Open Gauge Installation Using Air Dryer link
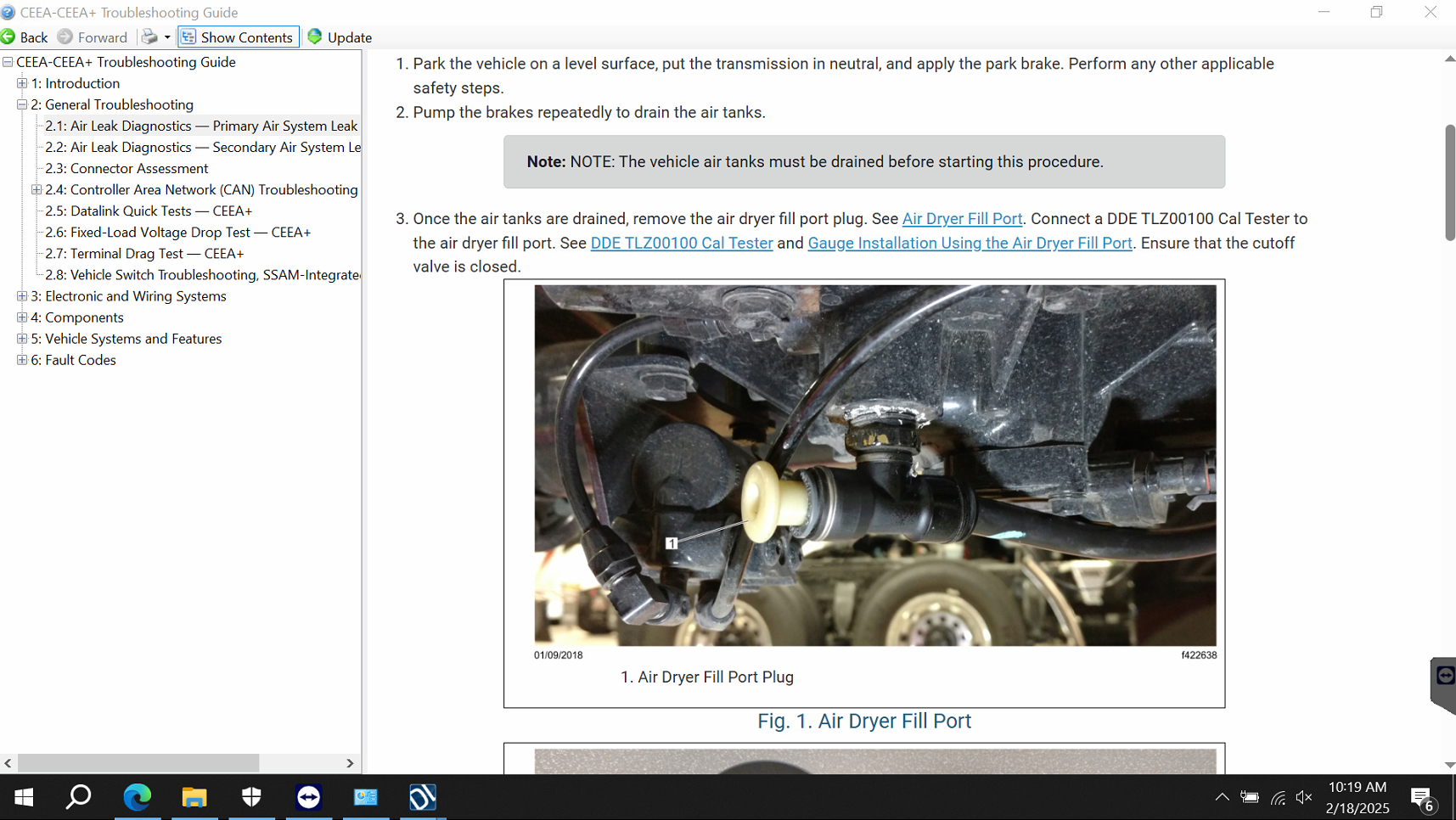The height and width of the screenshot is (820, 1456). (969, 244)
